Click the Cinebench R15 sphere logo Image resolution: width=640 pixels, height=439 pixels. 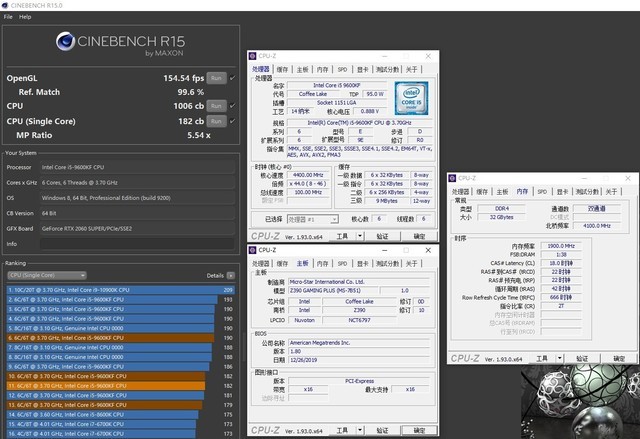pos(65,41)
